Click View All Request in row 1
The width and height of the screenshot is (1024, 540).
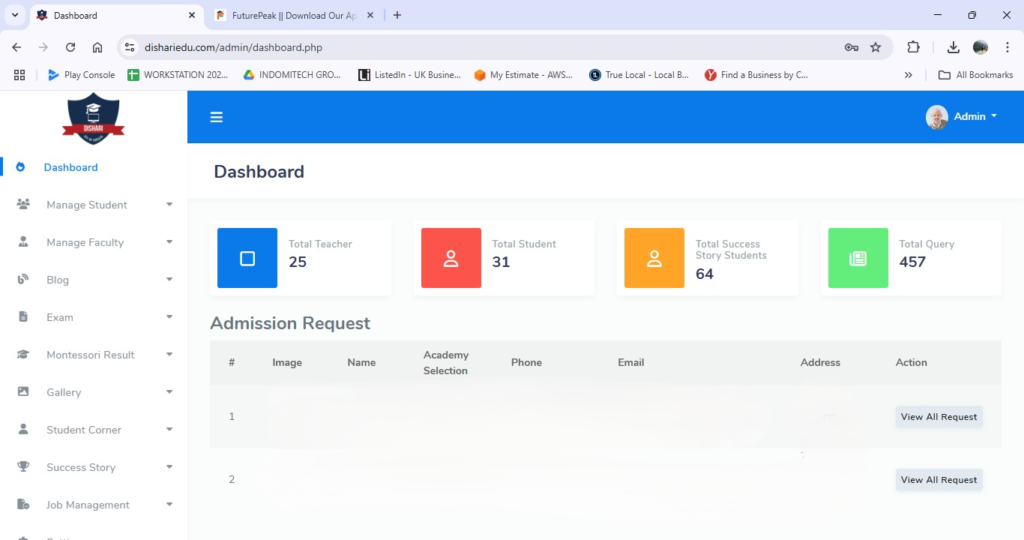pos(938,417)
